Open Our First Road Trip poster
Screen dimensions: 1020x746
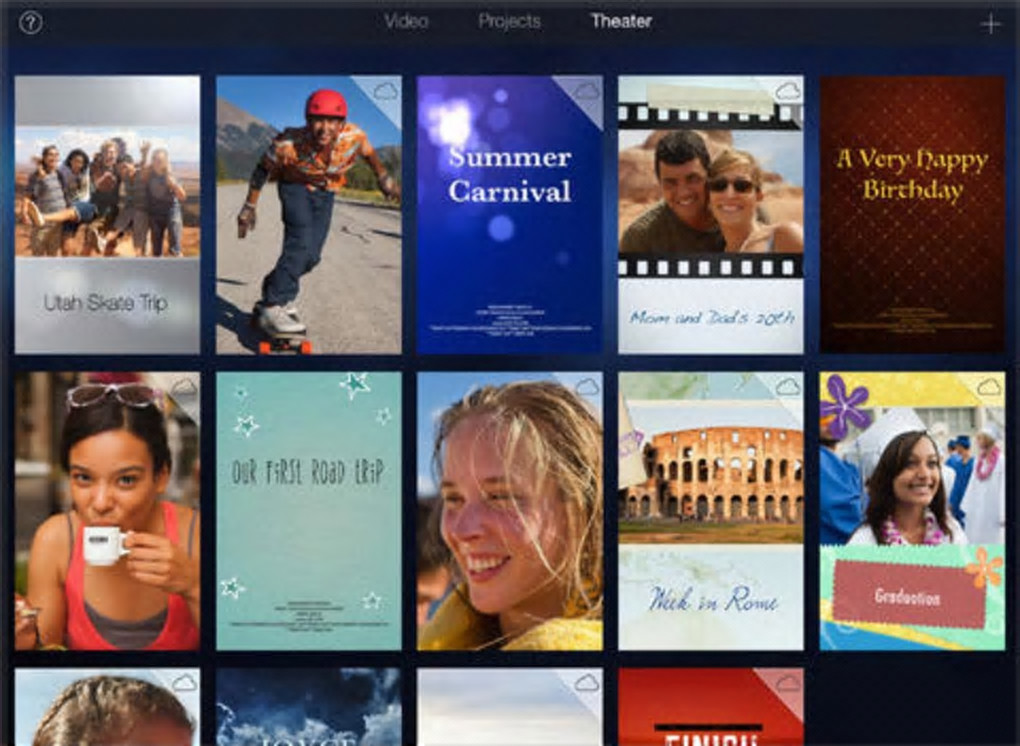pyautogui.click(x=309, y=511)
